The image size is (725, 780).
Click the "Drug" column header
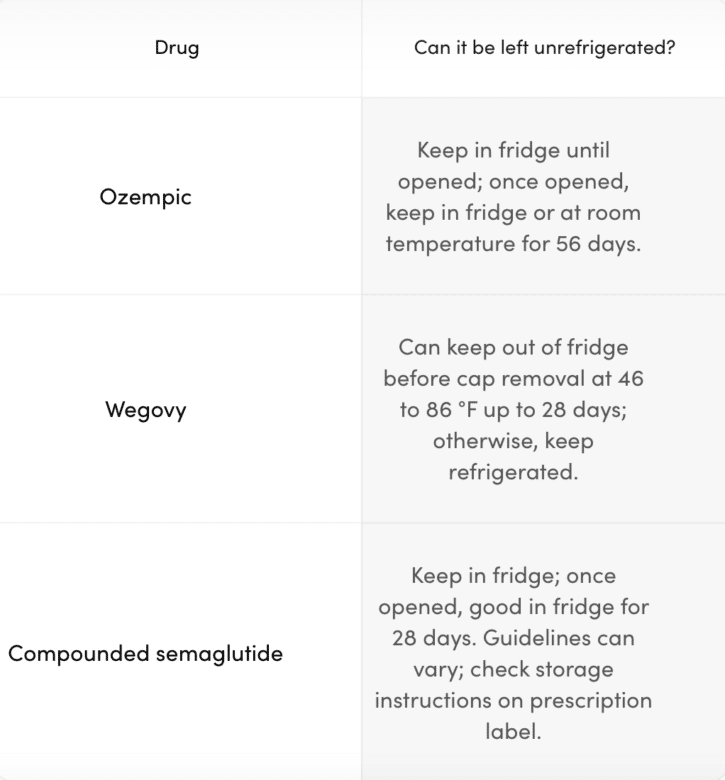point(176,48)
